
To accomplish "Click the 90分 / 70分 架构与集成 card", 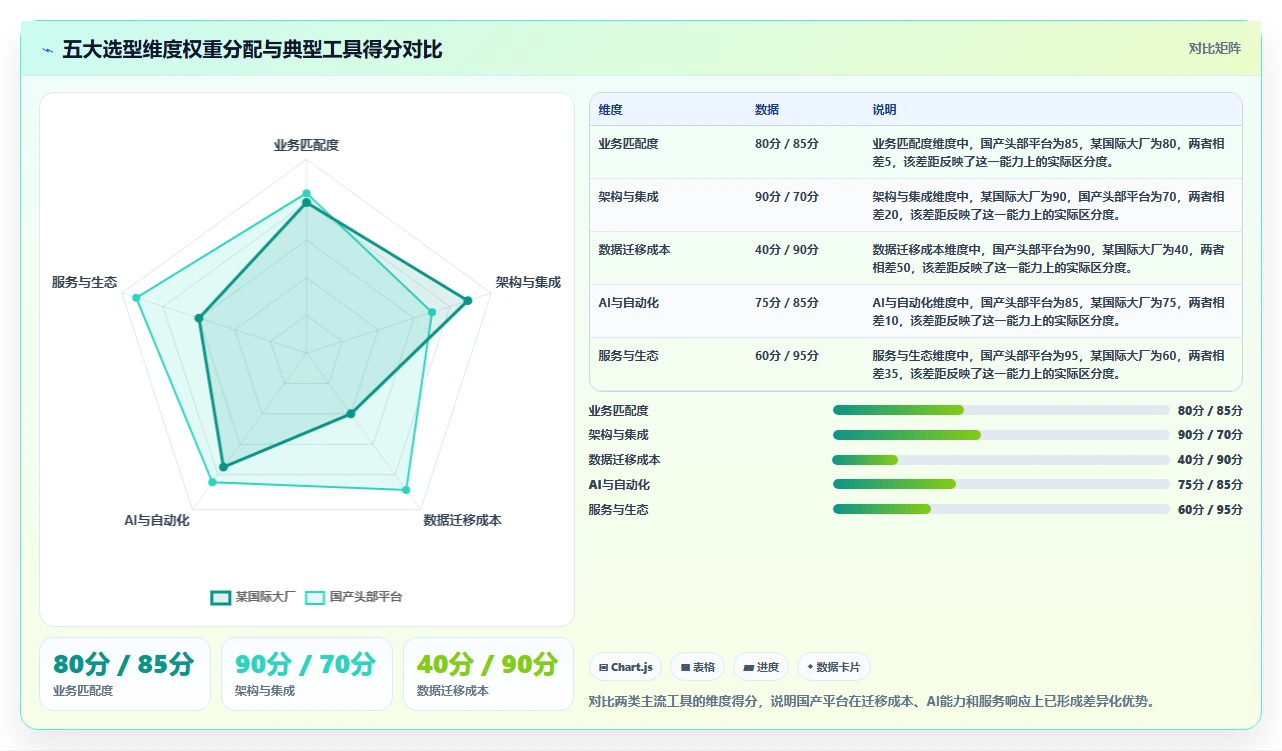I will (307, 674).
